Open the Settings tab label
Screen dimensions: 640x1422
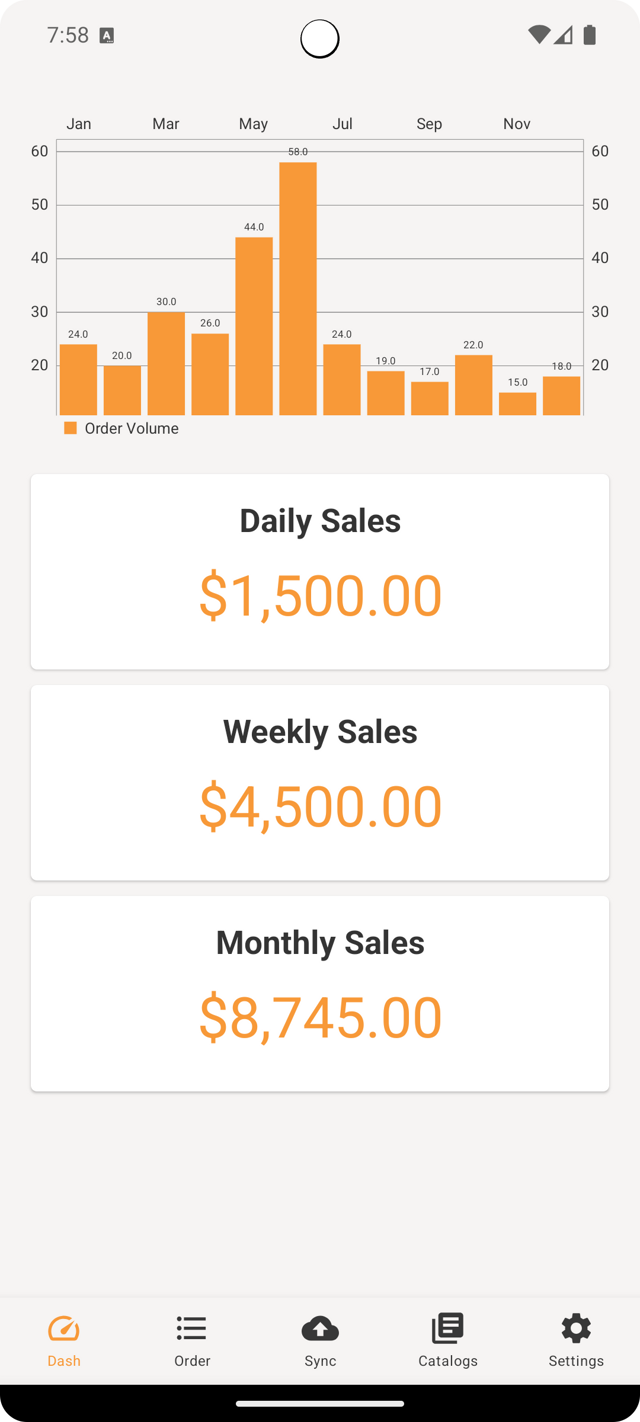[576, 1361]
